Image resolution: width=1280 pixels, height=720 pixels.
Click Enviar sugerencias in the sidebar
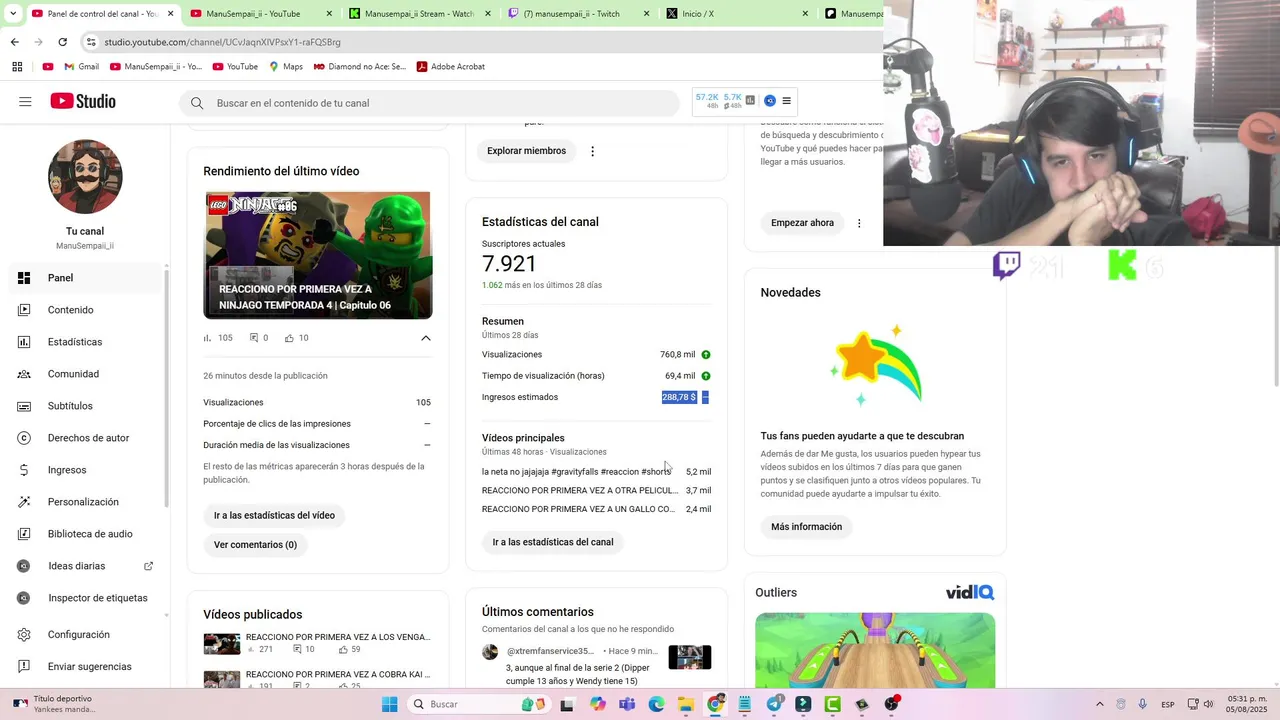84,667
